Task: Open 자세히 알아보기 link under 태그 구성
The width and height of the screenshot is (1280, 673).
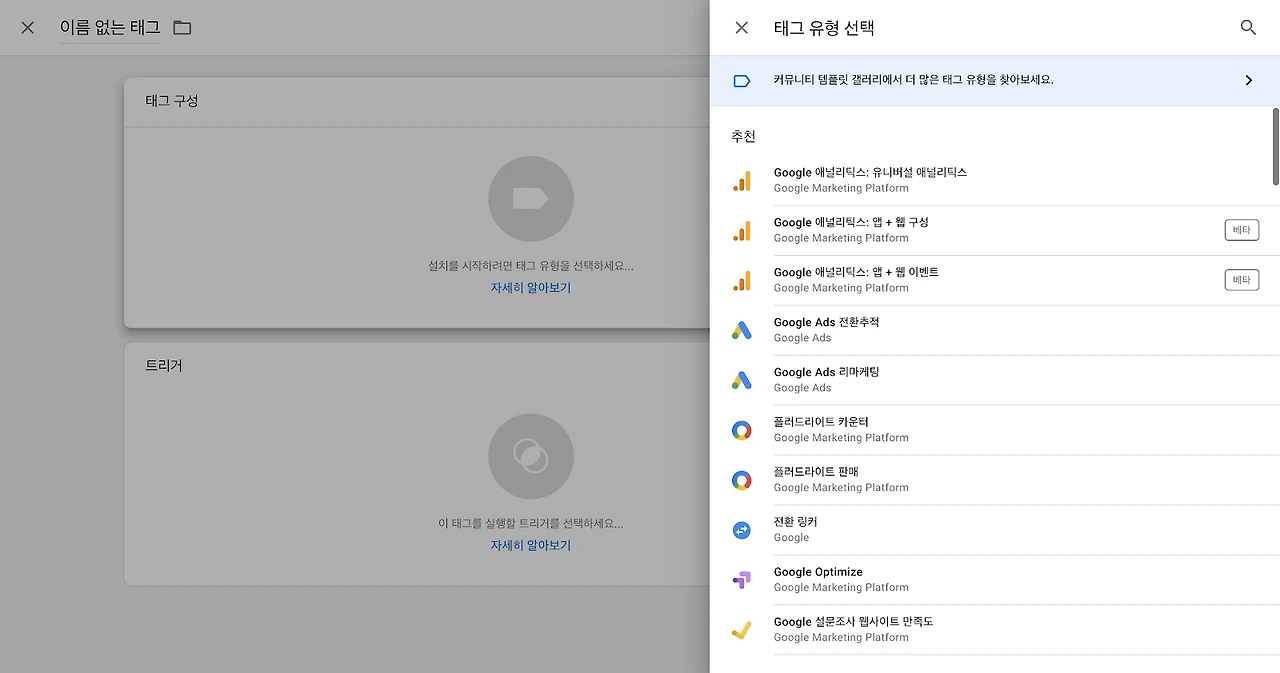Action: pos(530,288)
